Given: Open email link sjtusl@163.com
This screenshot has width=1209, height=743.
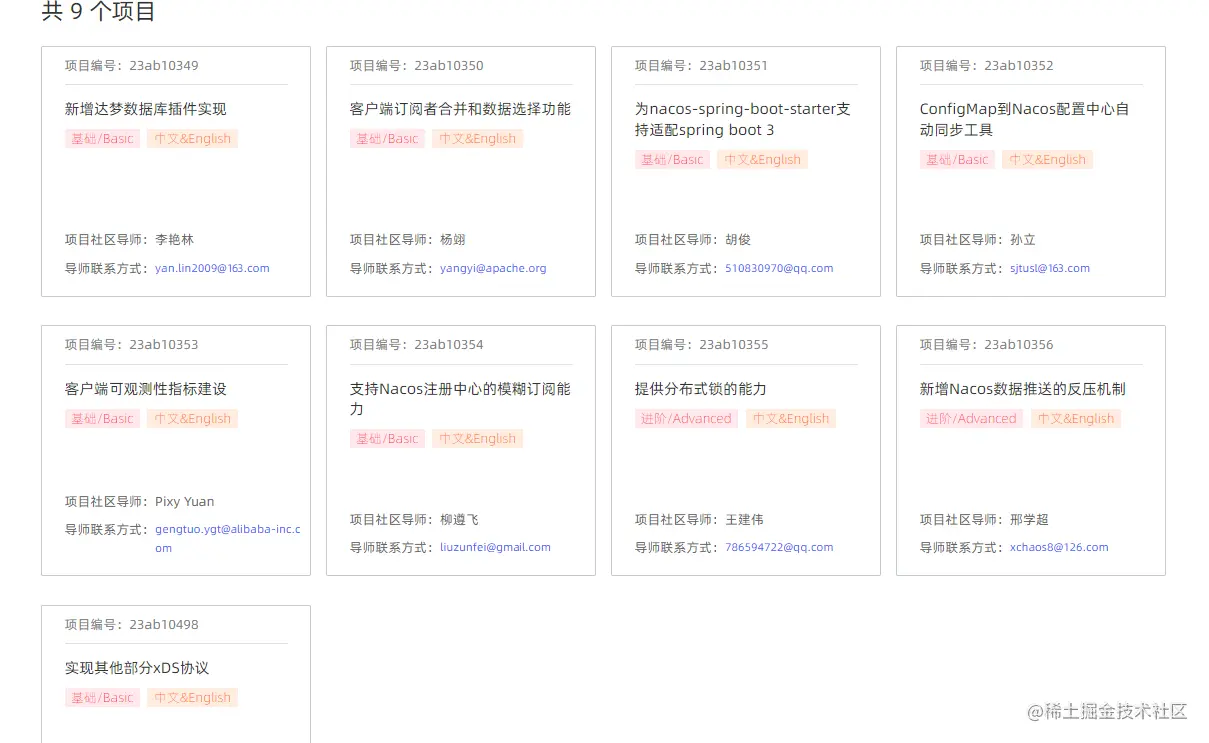Looking at the screenshot, I should pyautogui.click(x=1050, y=268).
